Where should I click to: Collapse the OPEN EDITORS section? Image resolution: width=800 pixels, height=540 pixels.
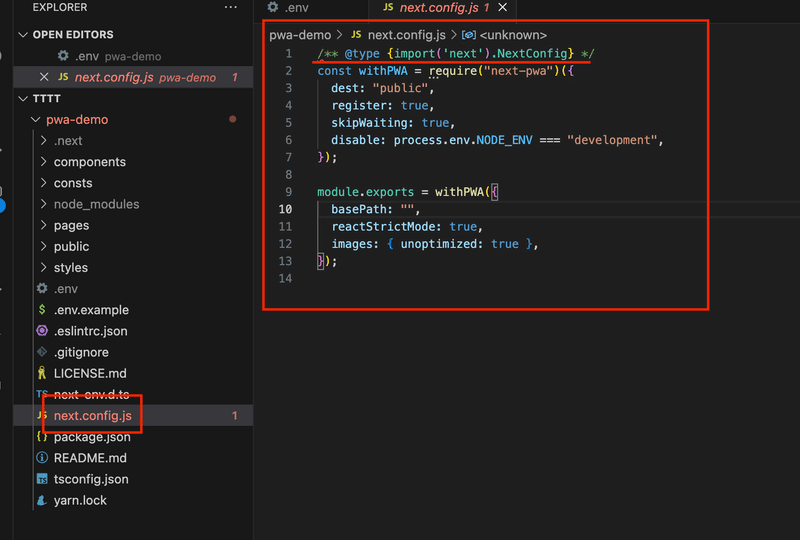click(x=22, y=35)
